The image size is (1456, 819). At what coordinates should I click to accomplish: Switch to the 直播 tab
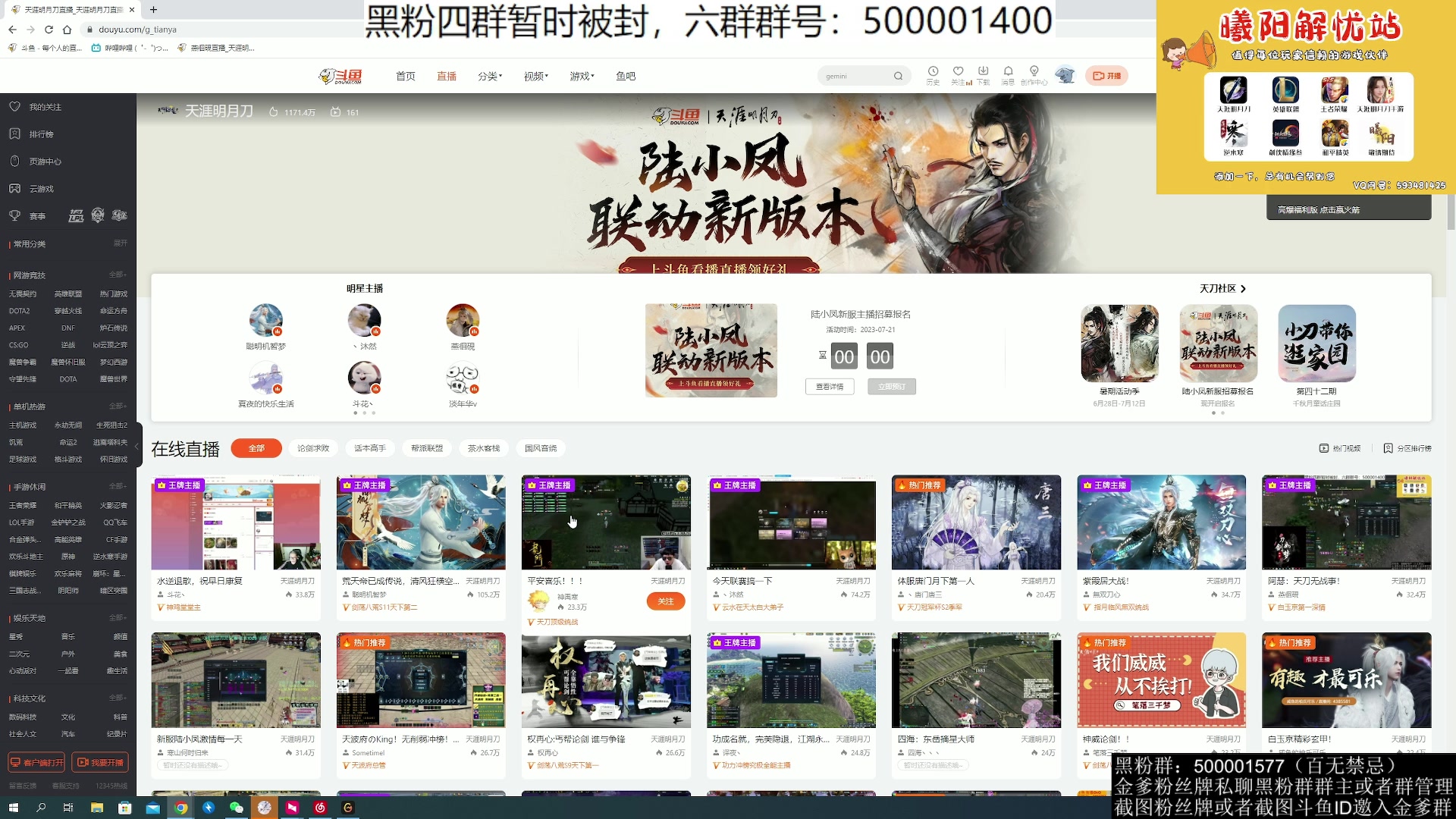(446, 76)
